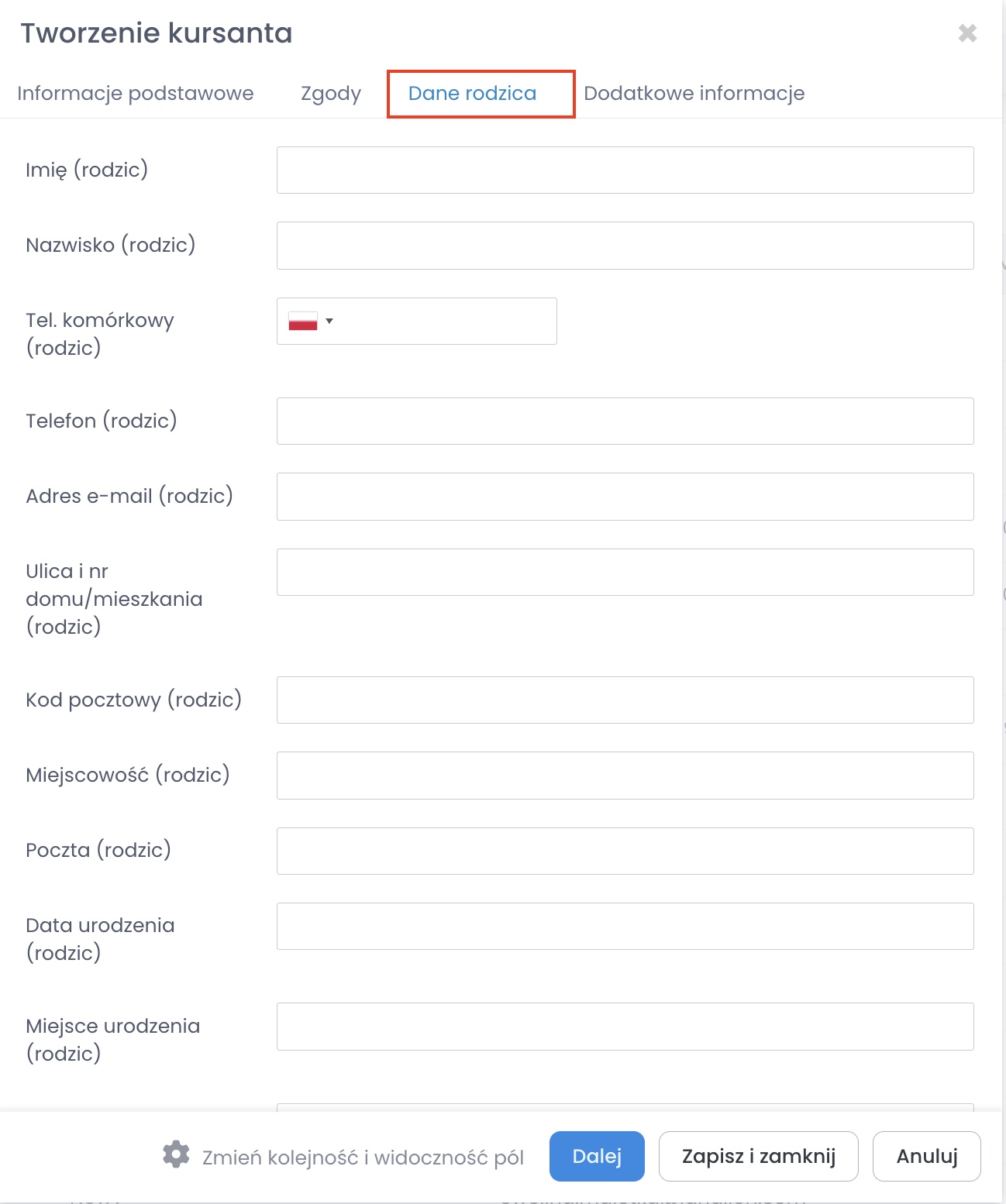
Task: Select the Telefon (rodzic) input
Action: (625, 421)
